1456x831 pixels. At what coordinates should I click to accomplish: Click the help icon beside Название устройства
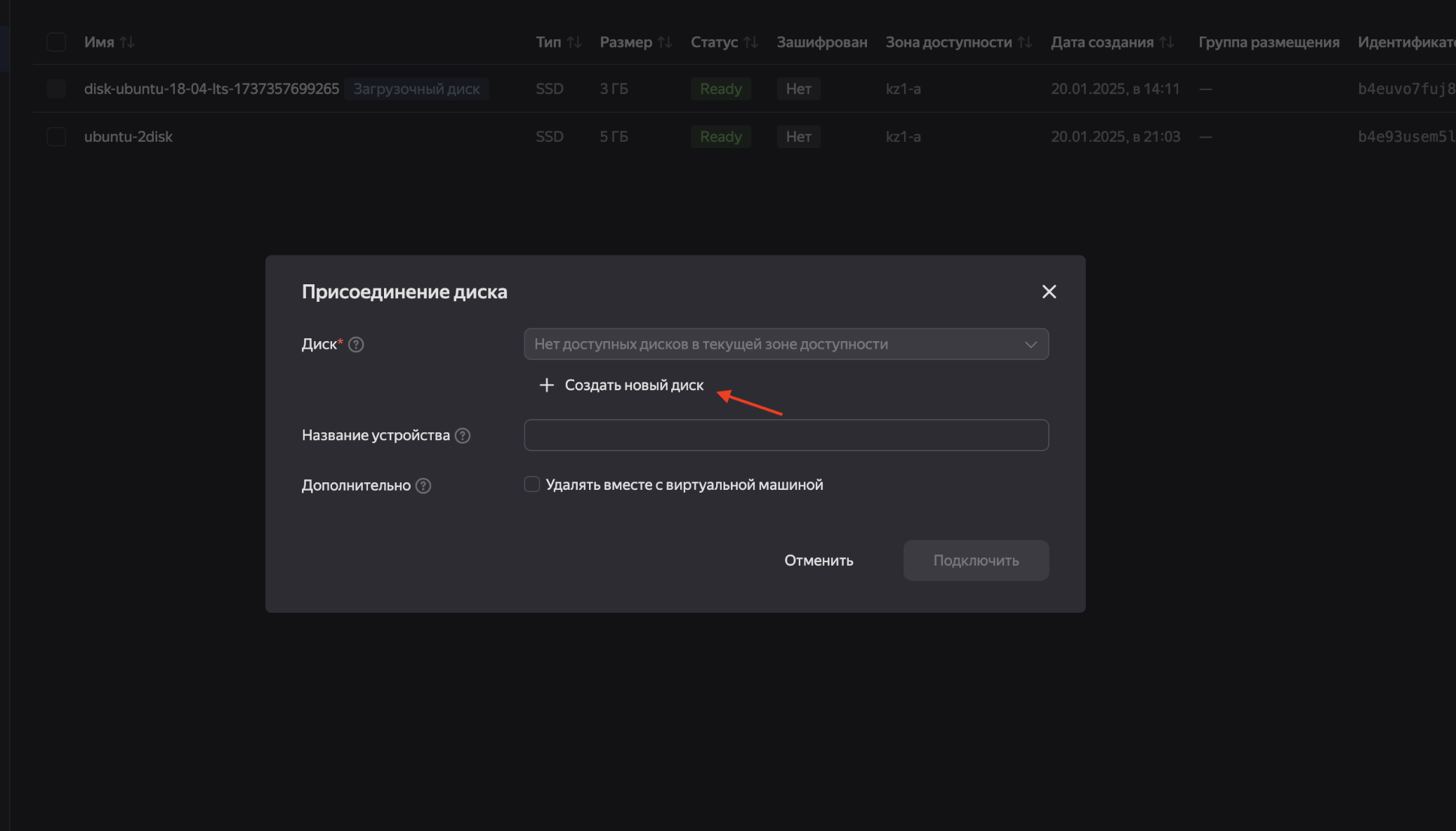coord(463,436)
